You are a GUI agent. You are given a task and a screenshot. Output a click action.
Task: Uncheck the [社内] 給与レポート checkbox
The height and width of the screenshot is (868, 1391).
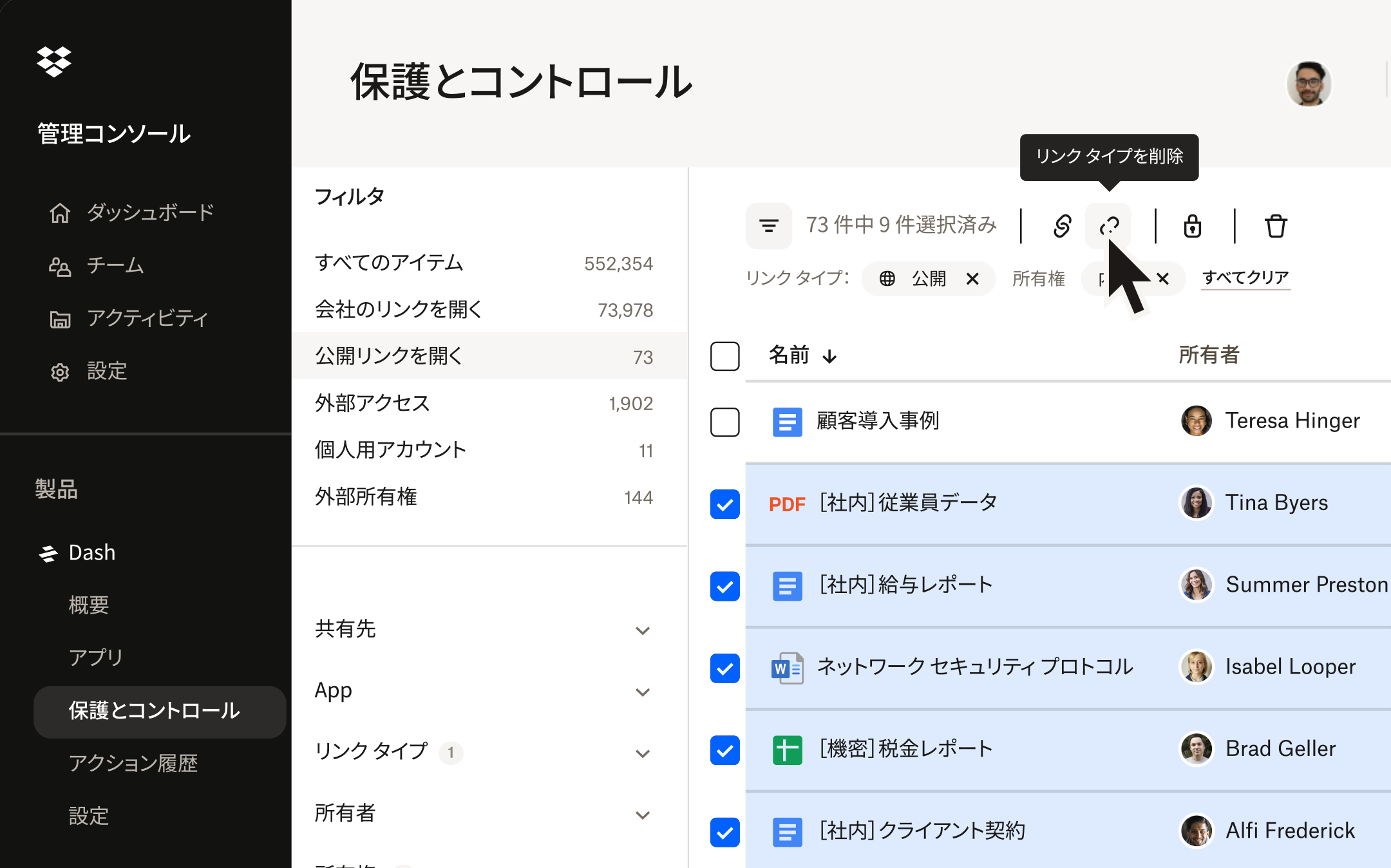point(724,586)
